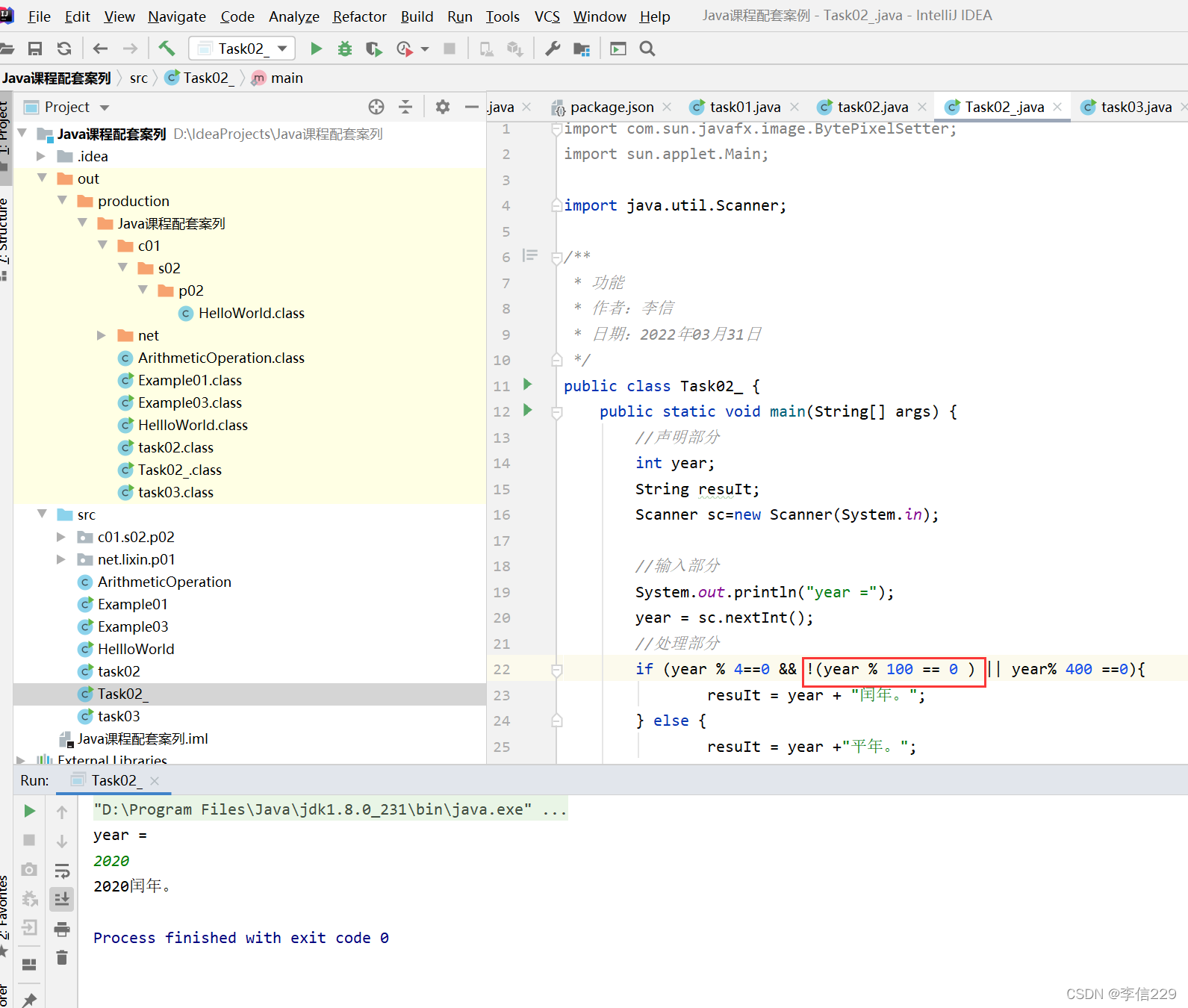Open the Refactor menu

(359, 16)
